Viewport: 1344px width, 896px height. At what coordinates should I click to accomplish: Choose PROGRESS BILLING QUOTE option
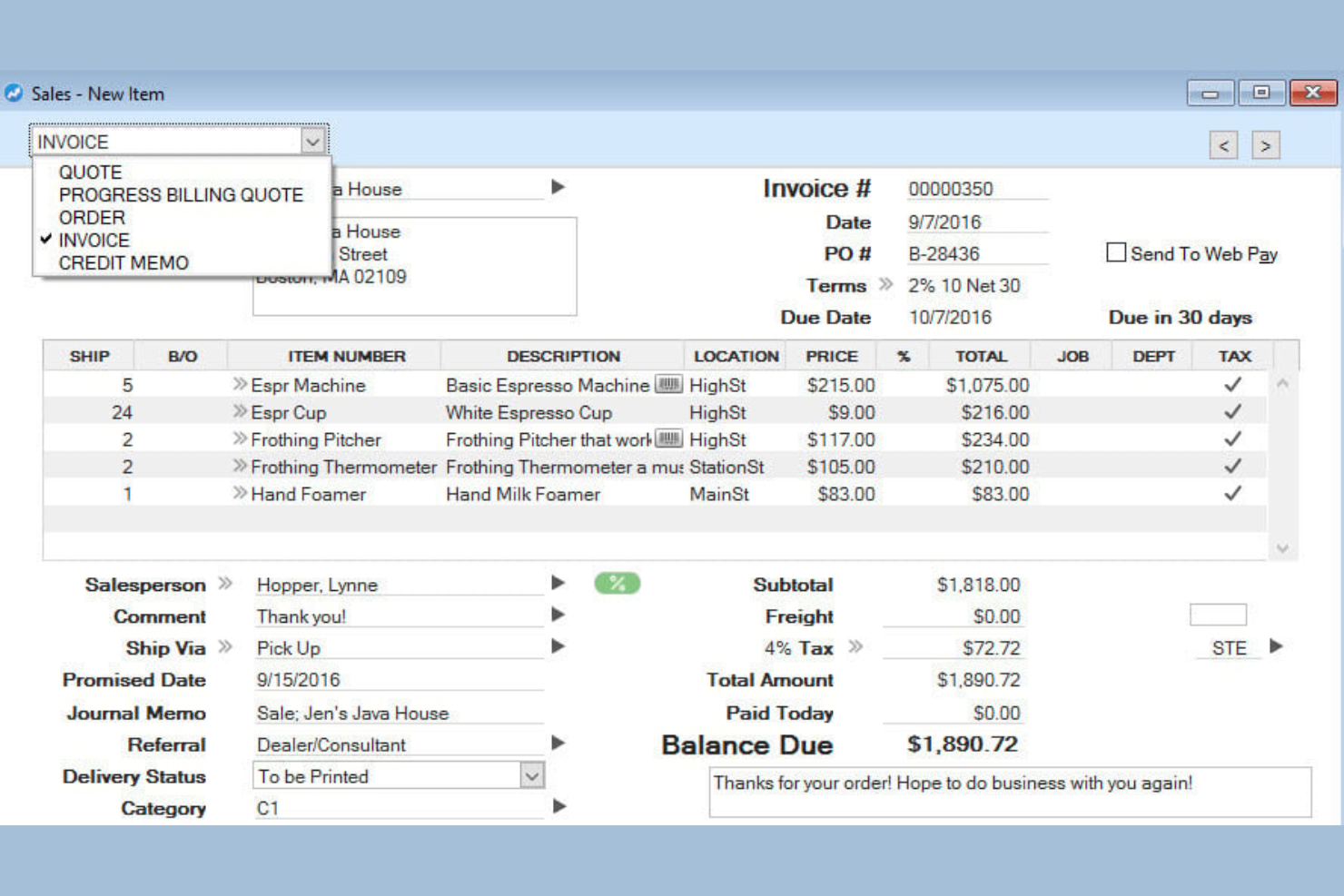click(181, 195)
